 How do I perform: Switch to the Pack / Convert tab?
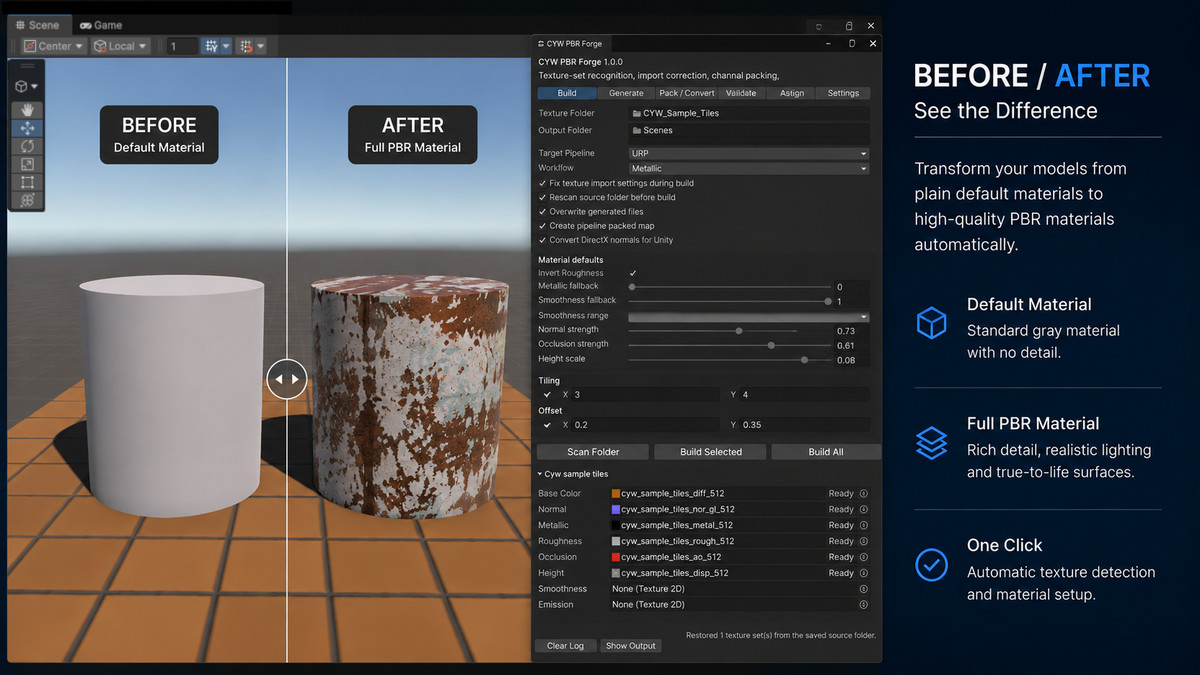[x=687, y=93]
